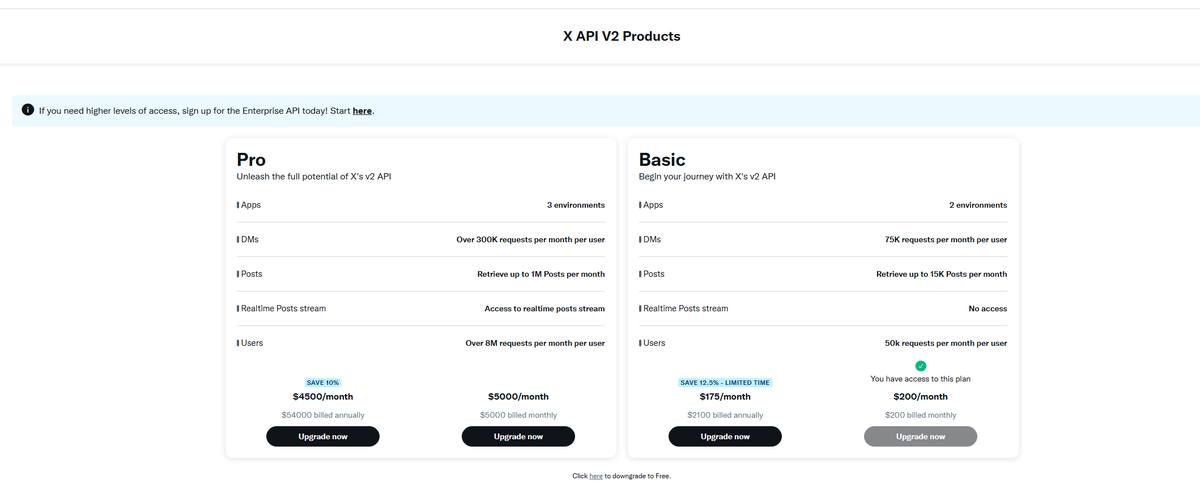Click 'Retrieve up to 15K Posts per month'

click(x=942, y=274)
